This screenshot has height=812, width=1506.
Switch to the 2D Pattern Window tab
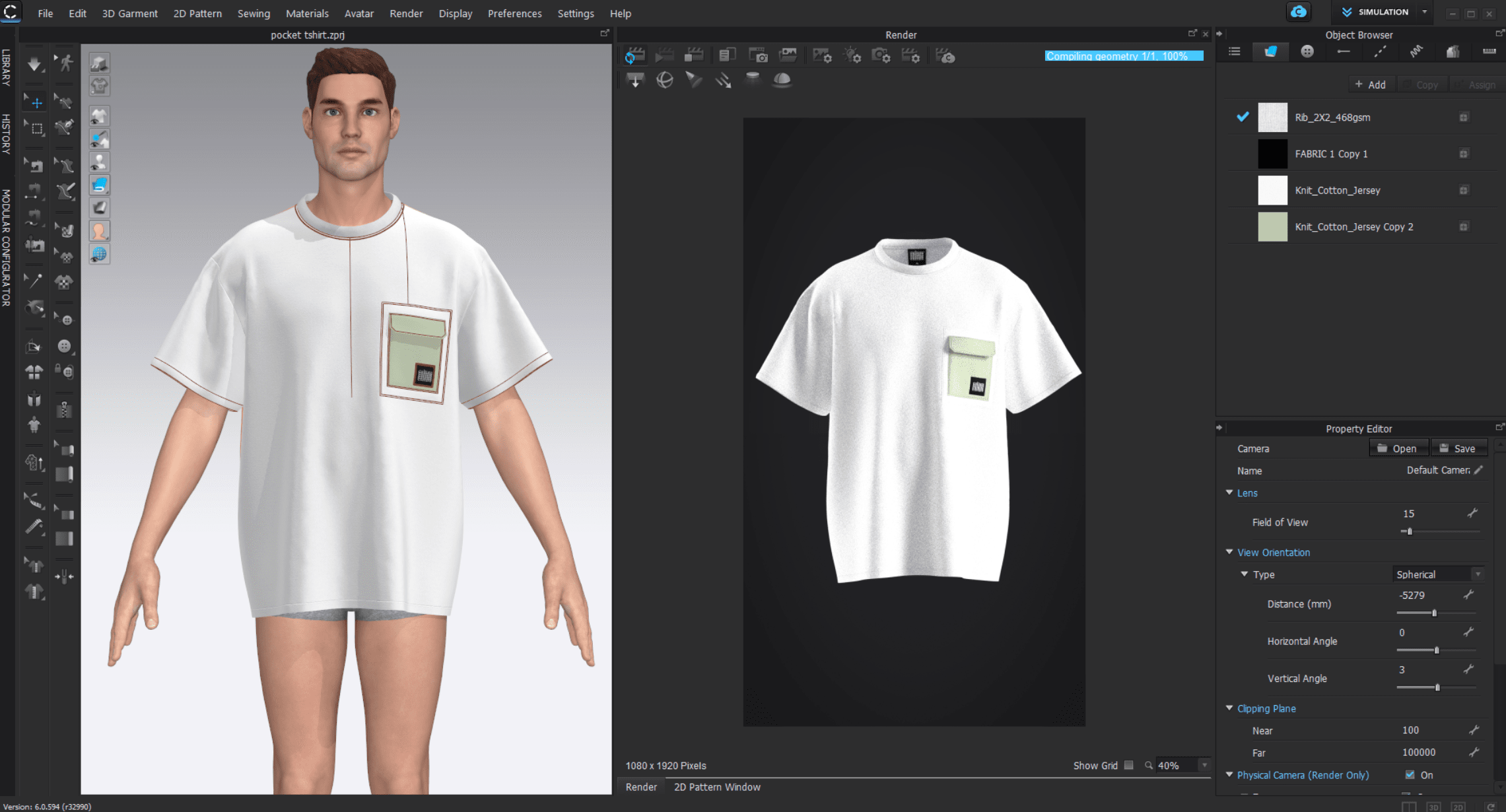click(716, 787)
